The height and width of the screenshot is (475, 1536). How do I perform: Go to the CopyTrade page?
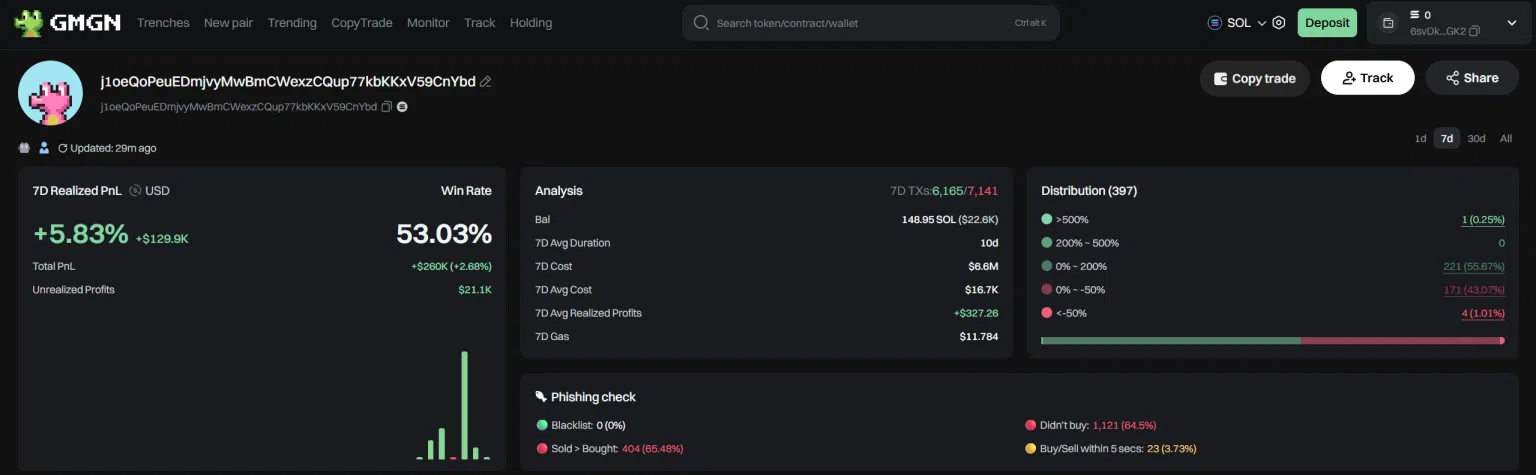[361, 23]
